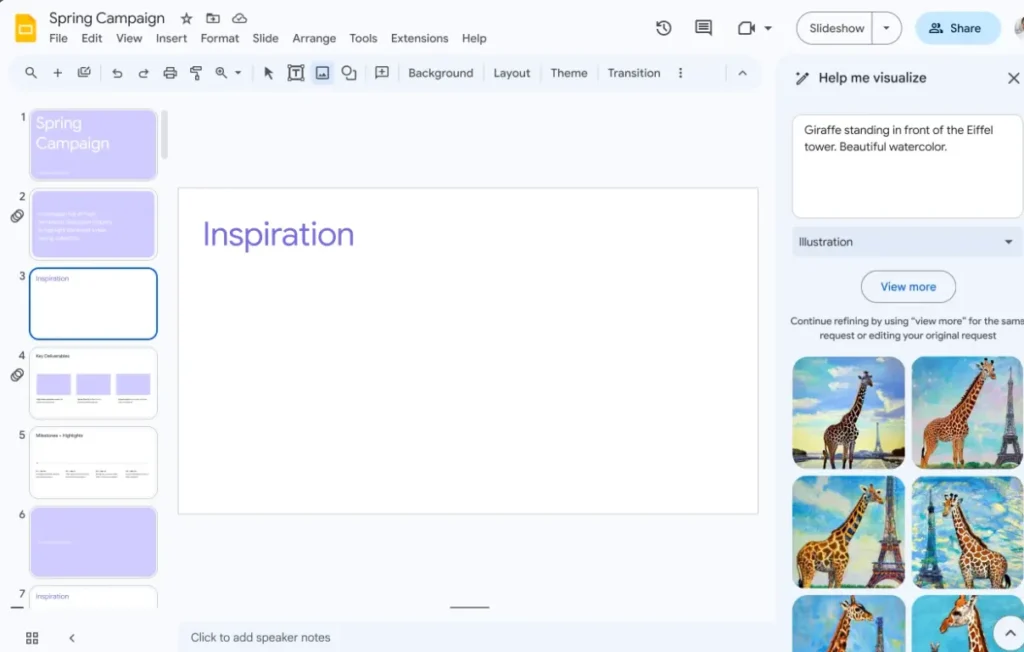Collapse the filmstrip panel

point(72,638)
